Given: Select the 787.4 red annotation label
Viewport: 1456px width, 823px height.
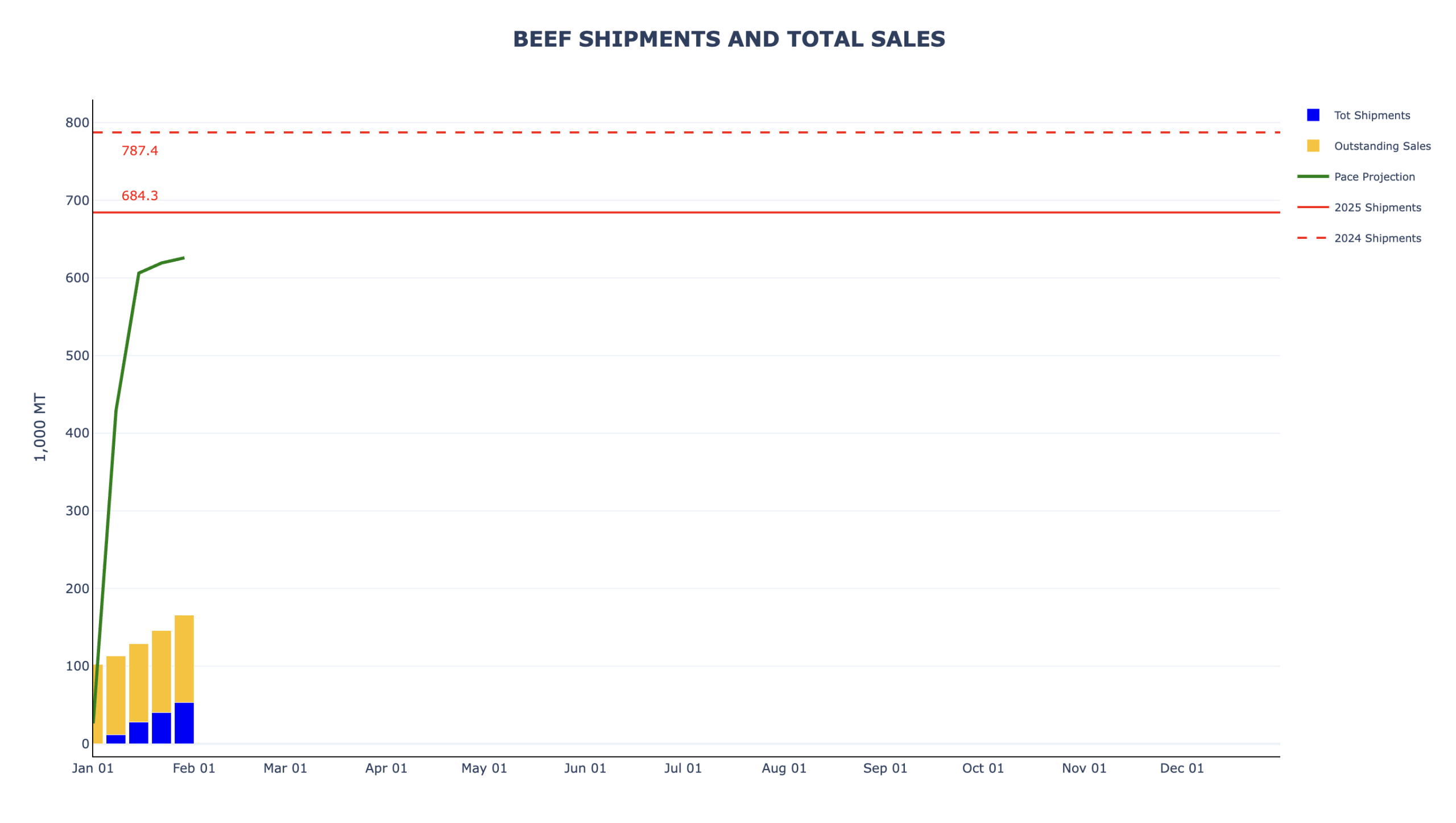Looking at the screenshot, I should point(139,151).
